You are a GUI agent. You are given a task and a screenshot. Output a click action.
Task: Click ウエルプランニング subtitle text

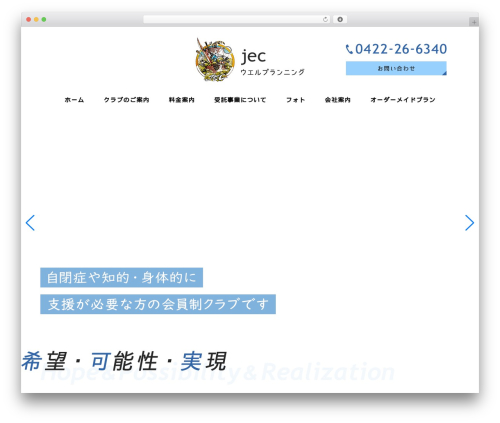[272, 72]
